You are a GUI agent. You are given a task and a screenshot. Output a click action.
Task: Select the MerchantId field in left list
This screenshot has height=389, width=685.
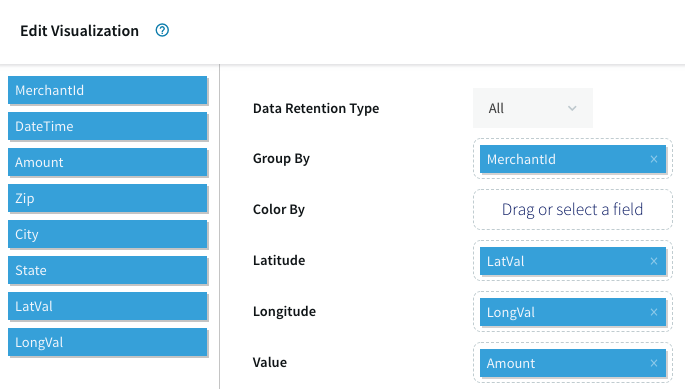click(x=107, y=90)
